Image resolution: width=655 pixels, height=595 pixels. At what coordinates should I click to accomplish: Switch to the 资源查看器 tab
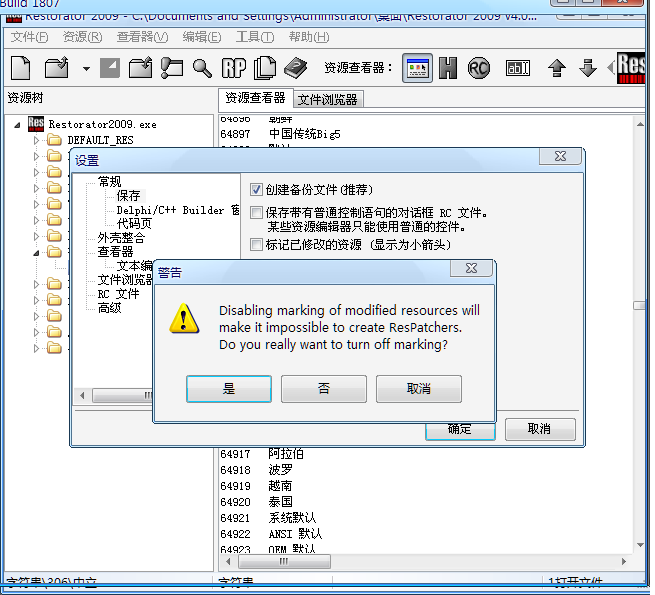pos(255,98)
